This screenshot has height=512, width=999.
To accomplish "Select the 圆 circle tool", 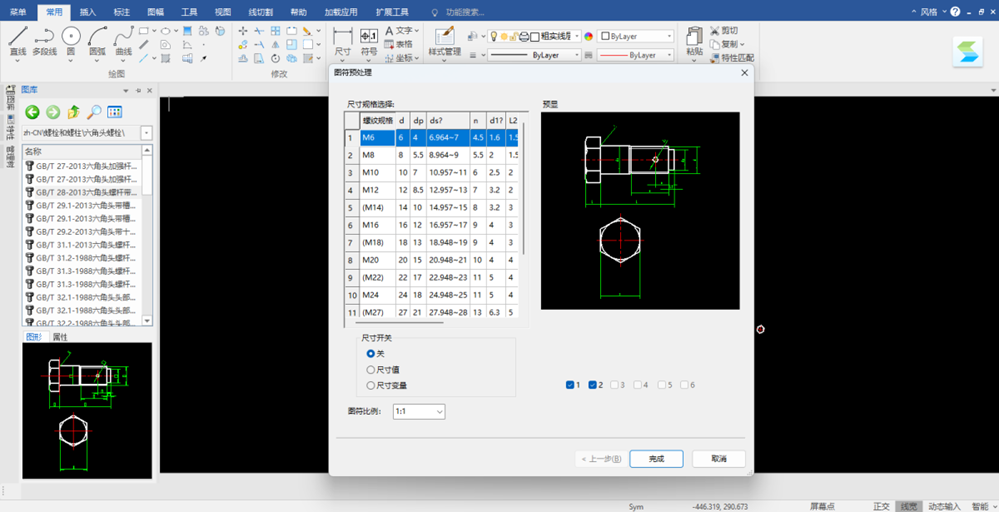I will pyautogui.click(x=71, y=41).
